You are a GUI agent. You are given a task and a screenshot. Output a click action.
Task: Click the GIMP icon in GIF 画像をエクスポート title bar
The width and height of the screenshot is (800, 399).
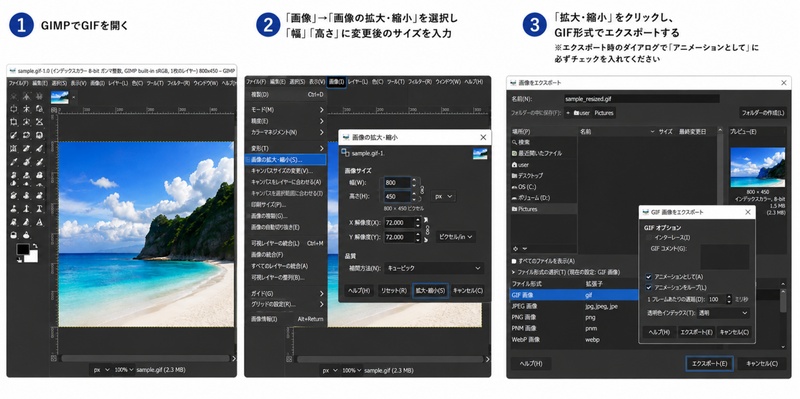645,212
